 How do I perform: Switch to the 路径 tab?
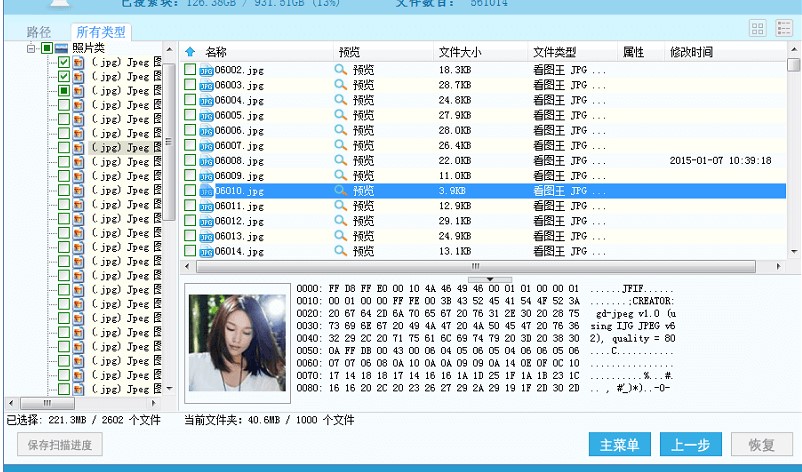(x=39, y=32)
